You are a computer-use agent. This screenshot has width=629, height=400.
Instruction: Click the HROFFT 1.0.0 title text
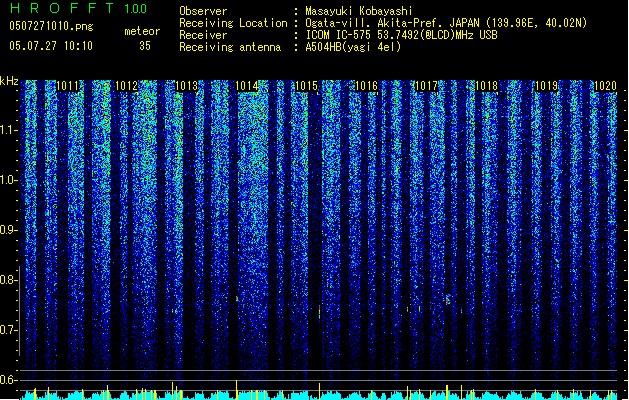[x=78, y=8]
